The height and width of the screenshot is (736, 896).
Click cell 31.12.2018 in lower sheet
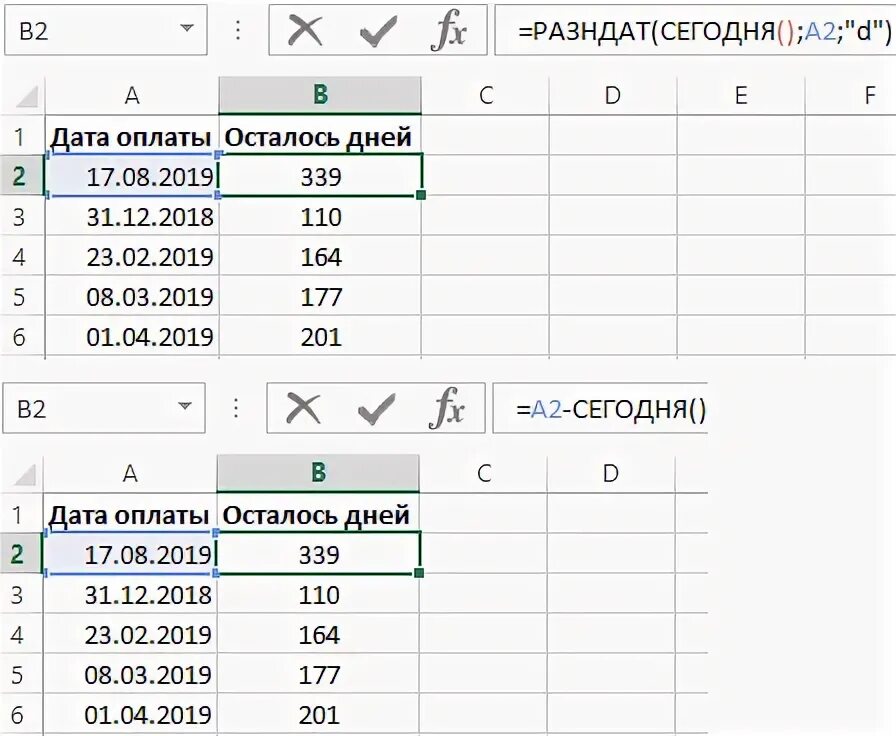(x=130, y=594)
